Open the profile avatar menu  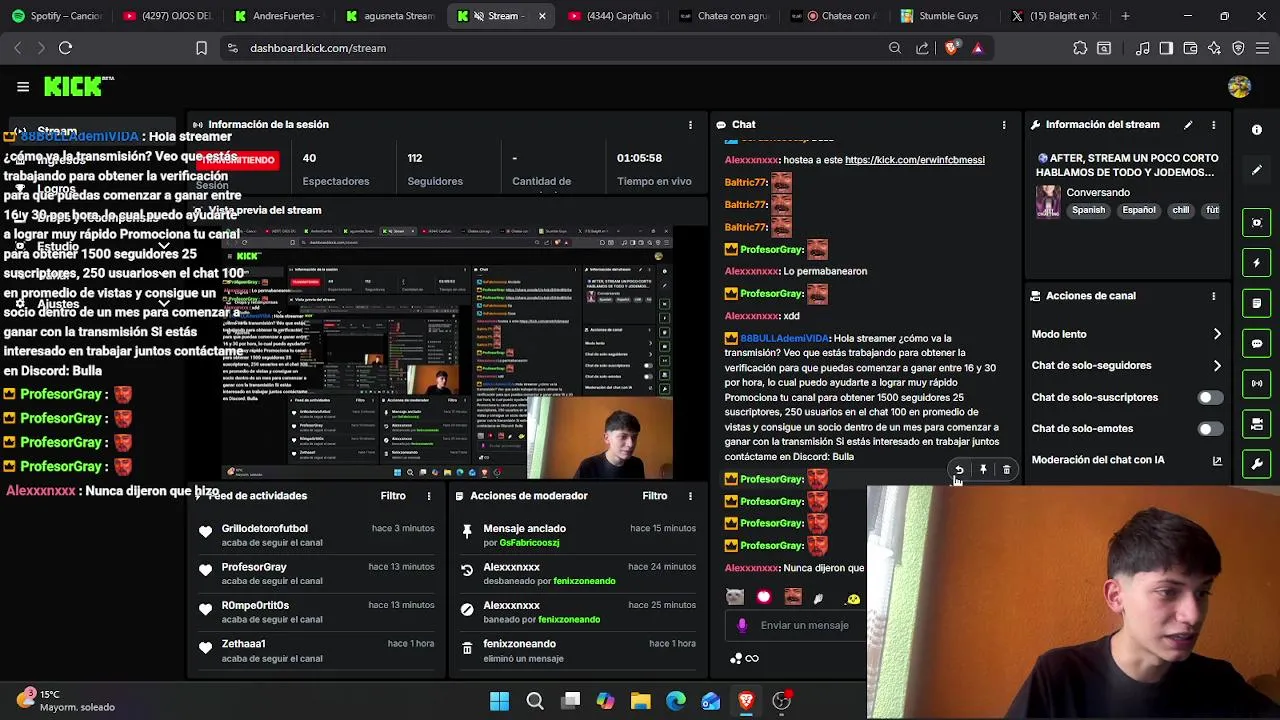[1239, 87]
